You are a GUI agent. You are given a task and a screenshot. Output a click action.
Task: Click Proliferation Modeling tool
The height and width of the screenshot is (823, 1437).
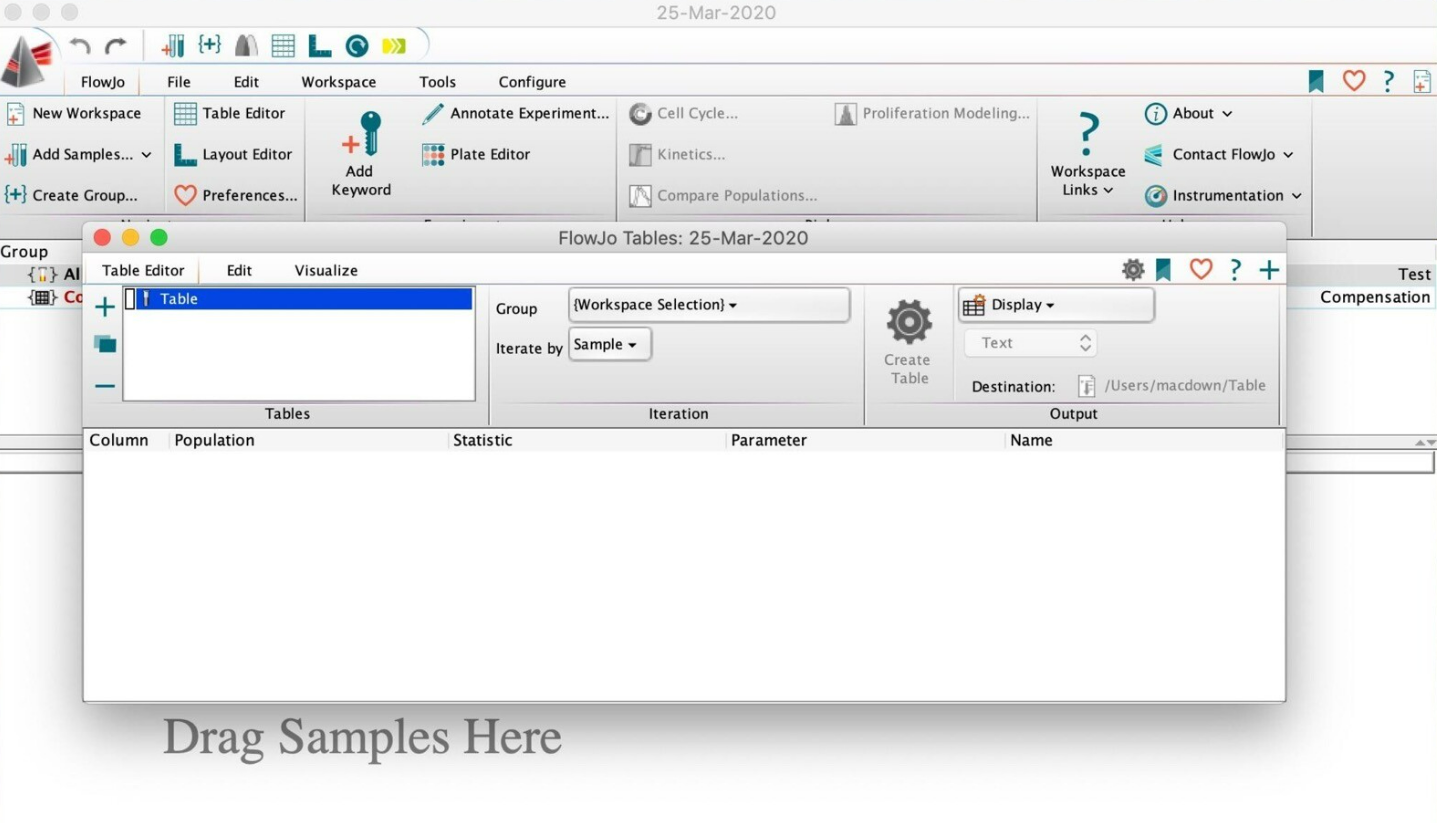[932, 113]
